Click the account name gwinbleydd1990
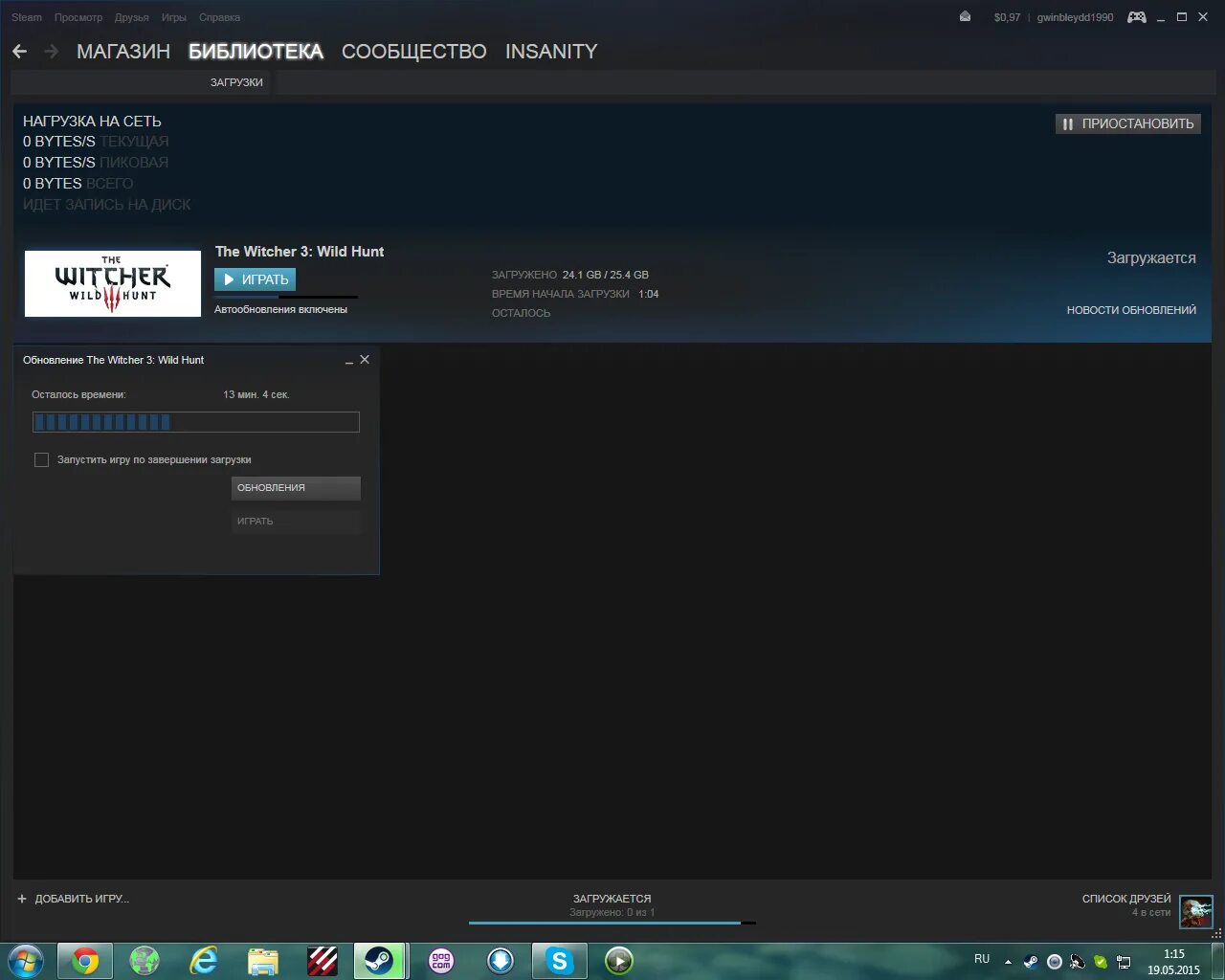This screenshot has width=1225, height=980. point(1075,17)
